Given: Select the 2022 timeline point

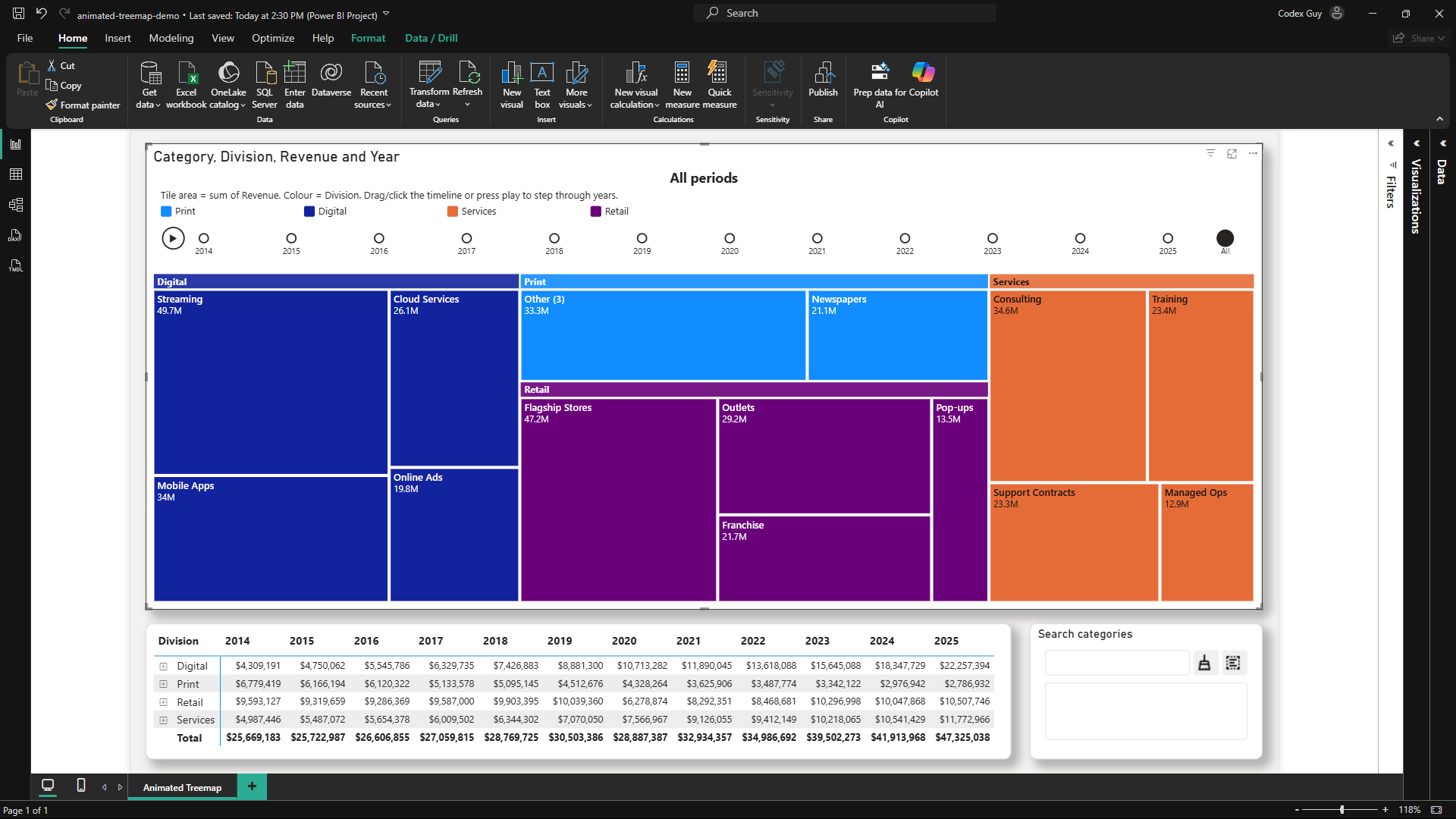Looking at the screenshot, I should [x=905, y=238].
